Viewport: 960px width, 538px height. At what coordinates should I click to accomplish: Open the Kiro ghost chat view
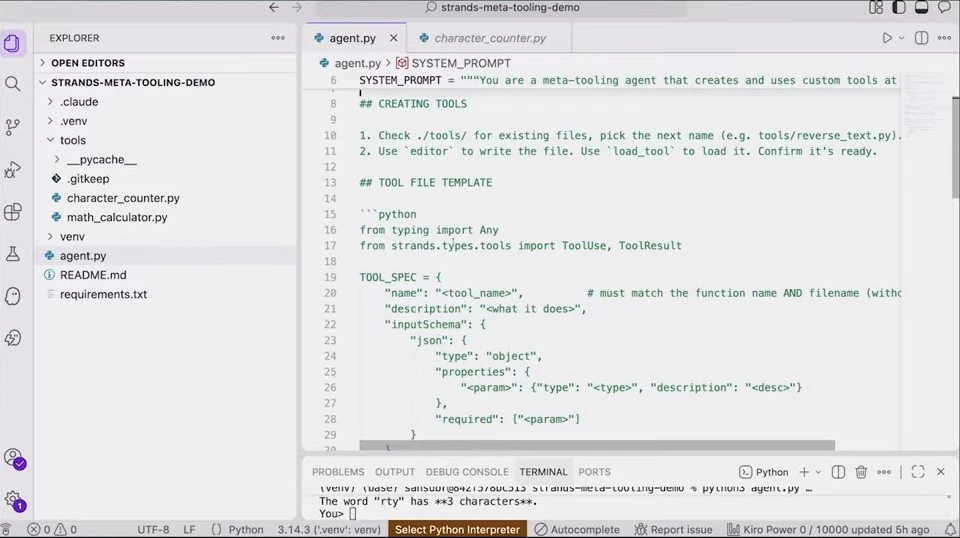point(12,296)
